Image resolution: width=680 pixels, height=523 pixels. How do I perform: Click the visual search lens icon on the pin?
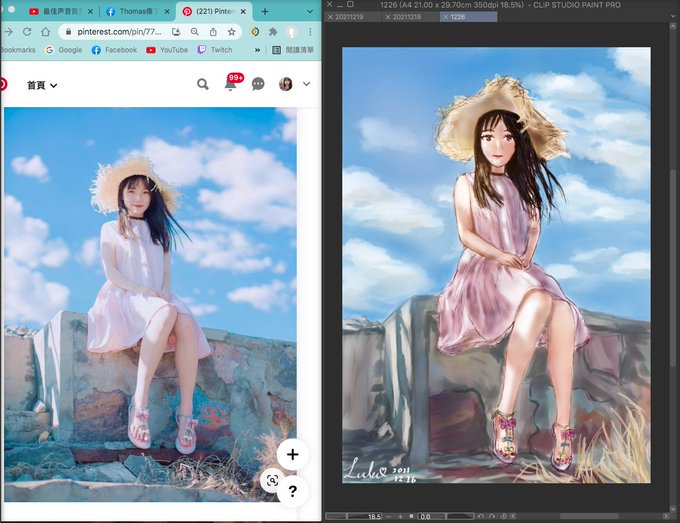[272, 480]
